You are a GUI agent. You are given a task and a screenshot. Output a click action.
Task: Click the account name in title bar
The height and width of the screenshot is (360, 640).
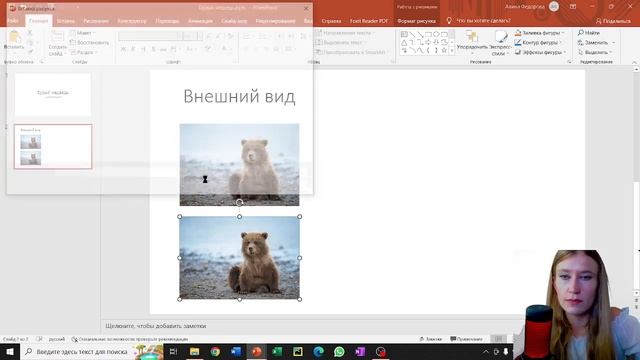(524, 7)
